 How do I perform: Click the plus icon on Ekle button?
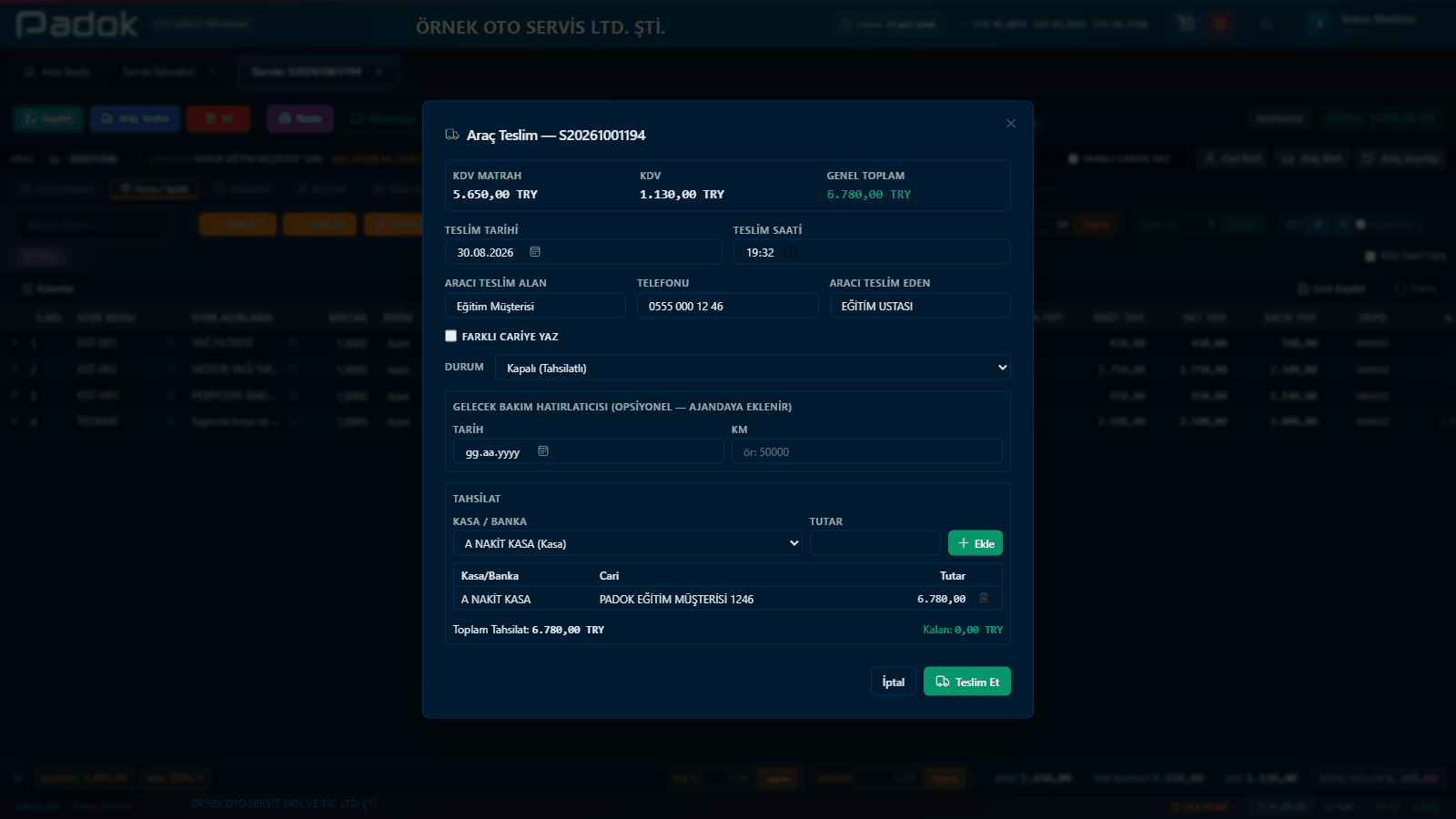[964, 543]
